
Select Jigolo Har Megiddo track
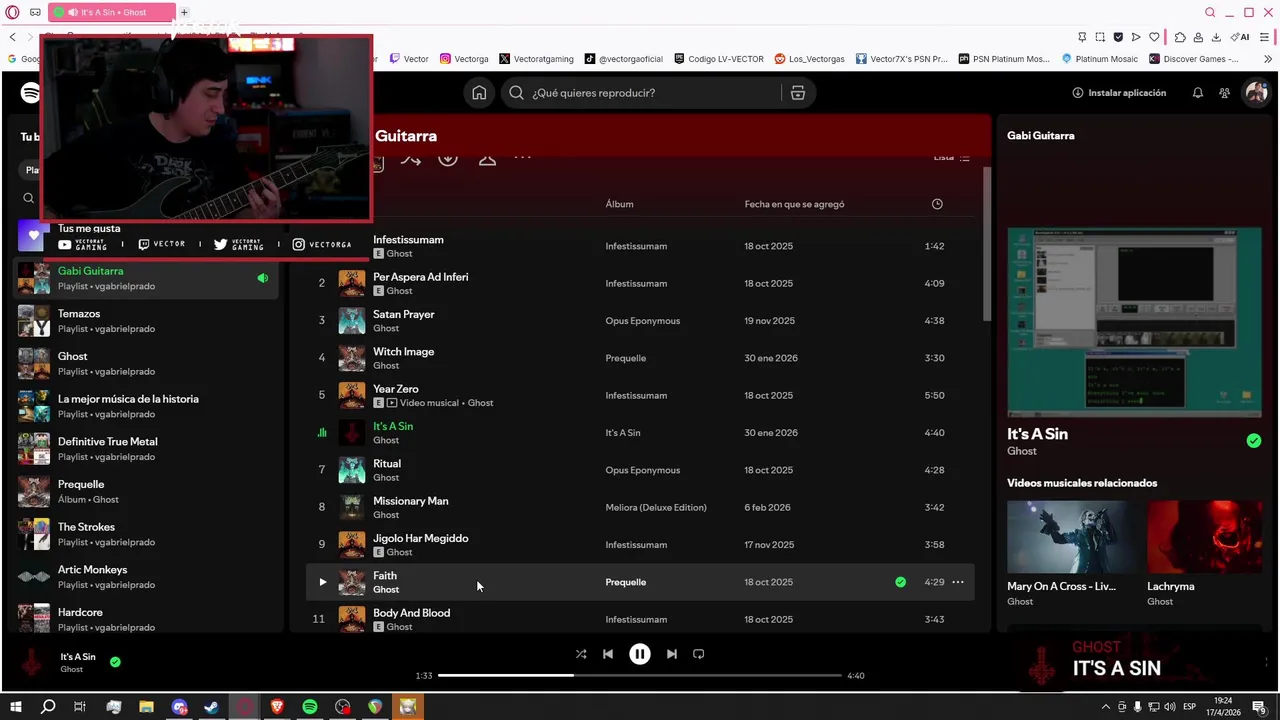coord(421,538)
